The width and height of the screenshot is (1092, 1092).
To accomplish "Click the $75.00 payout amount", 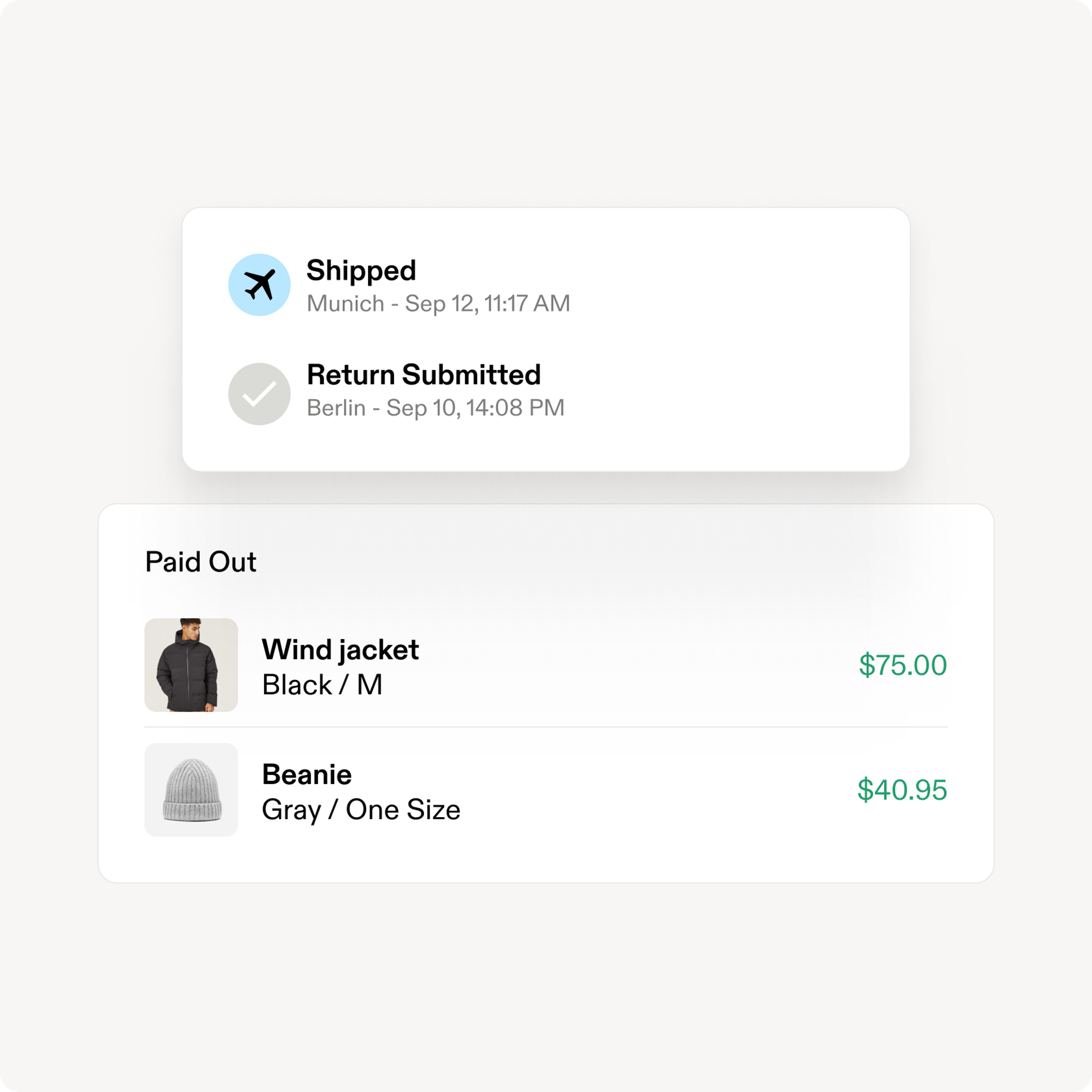I will (903, 665).
